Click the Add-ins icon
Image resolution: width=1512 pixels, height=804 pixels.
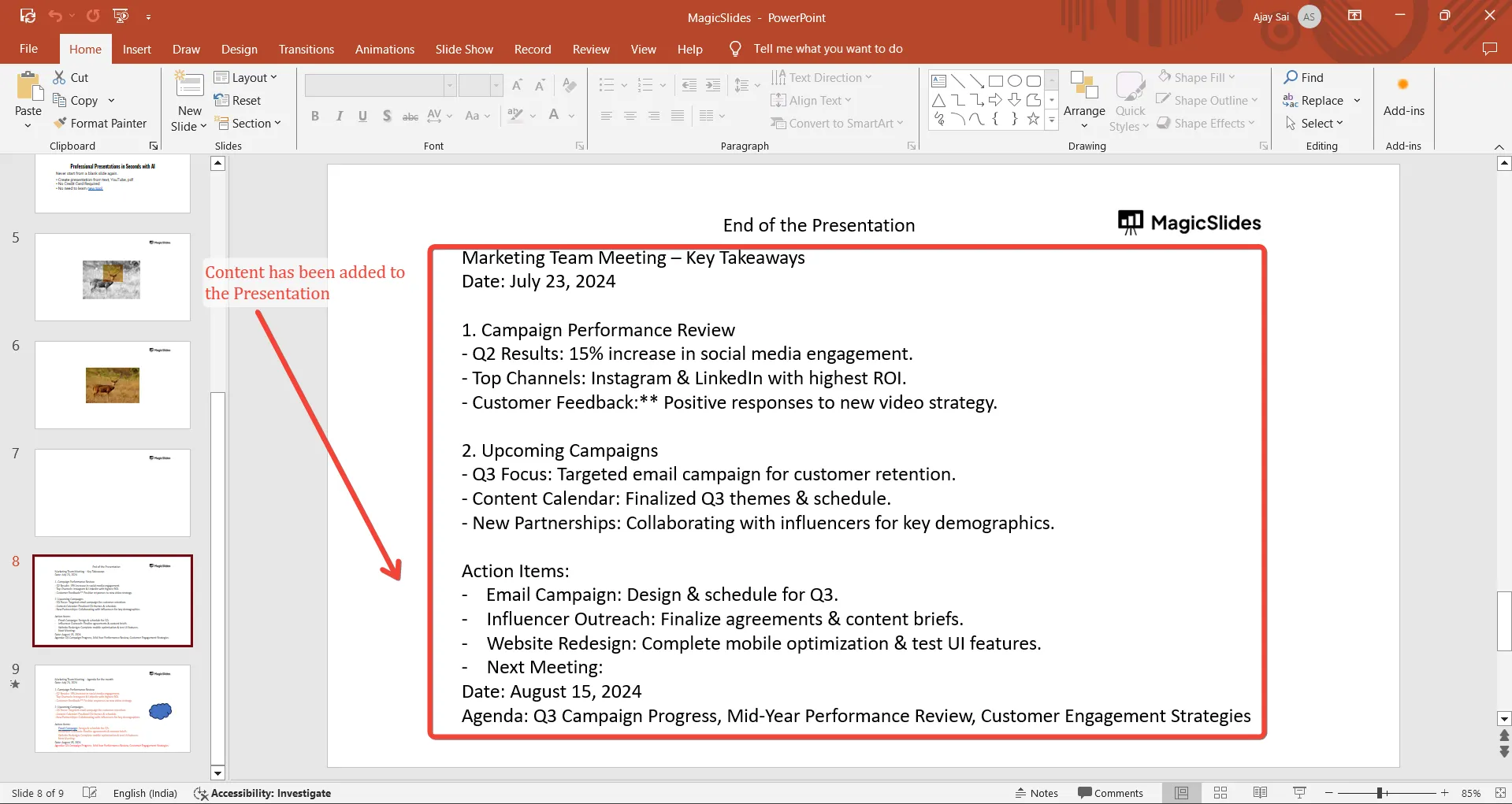(x=1403, y=85)
